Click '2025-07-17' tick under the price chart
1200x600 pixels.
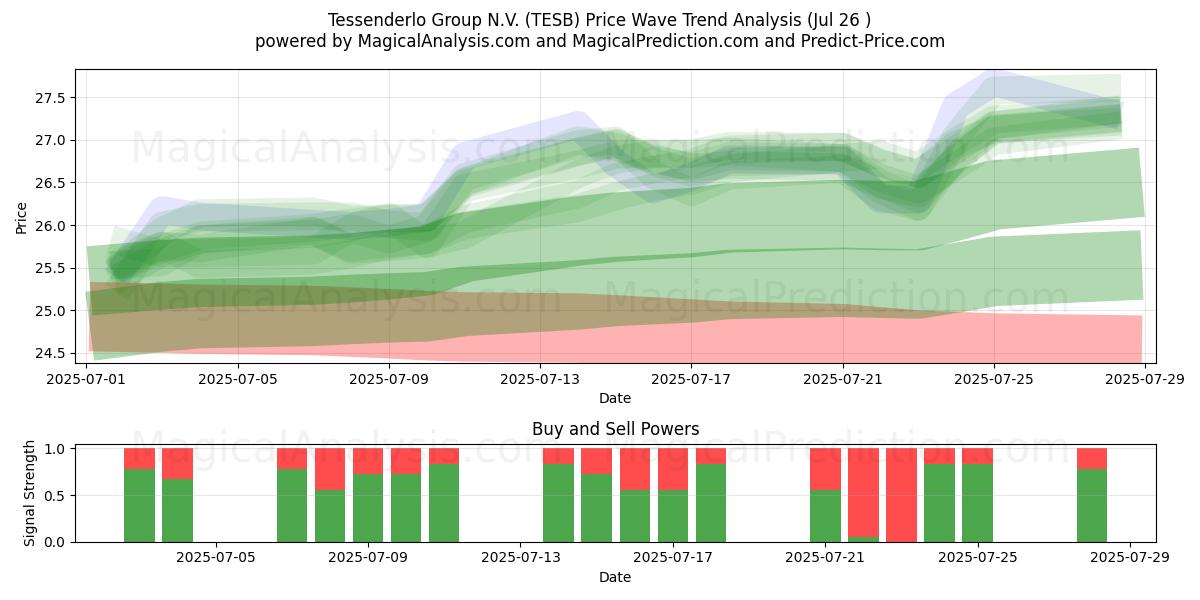pyautogui.click(x=691, y=379)
